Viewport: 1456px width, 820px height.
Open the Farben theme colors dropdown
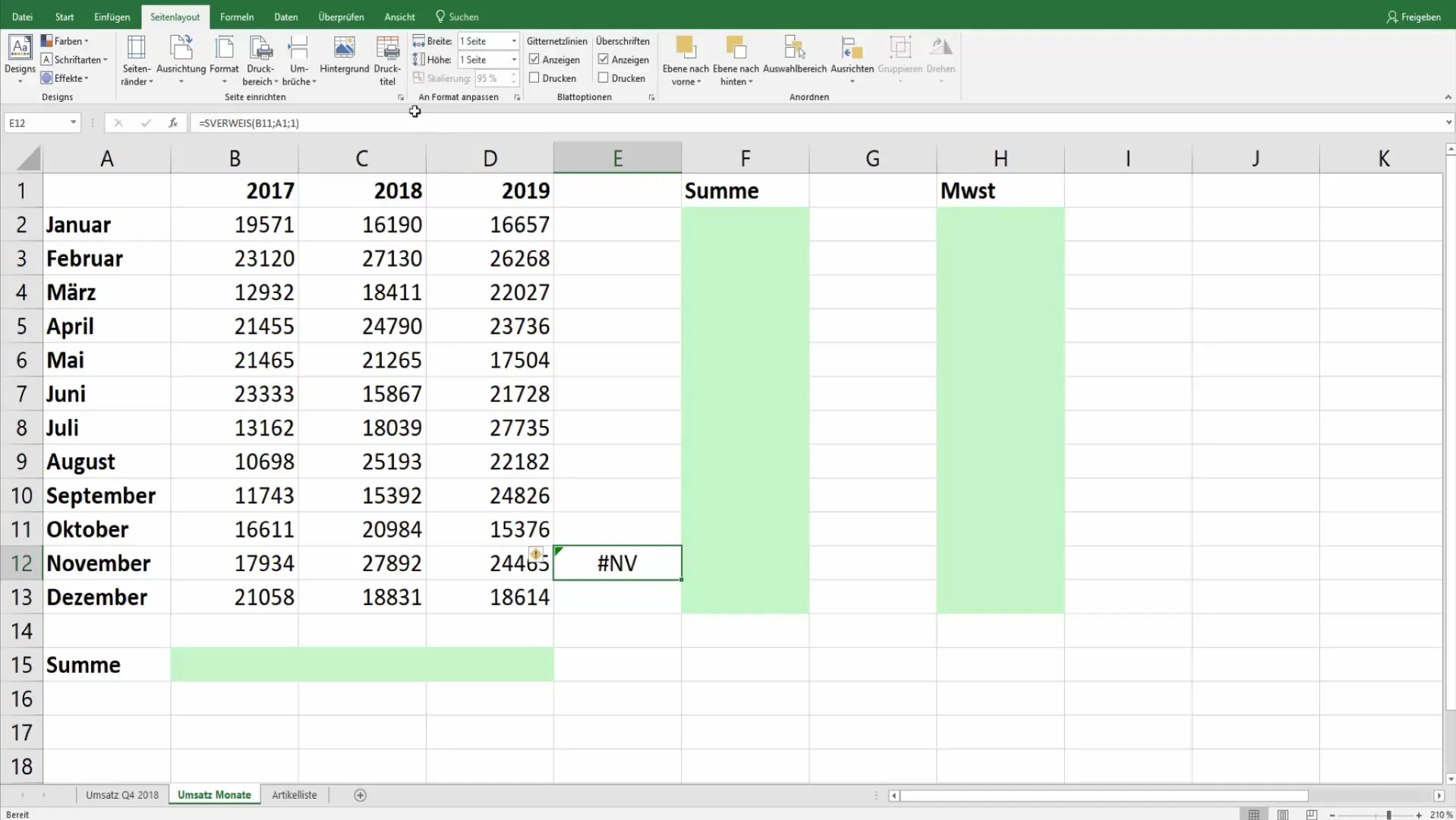(x=65, y=41)
